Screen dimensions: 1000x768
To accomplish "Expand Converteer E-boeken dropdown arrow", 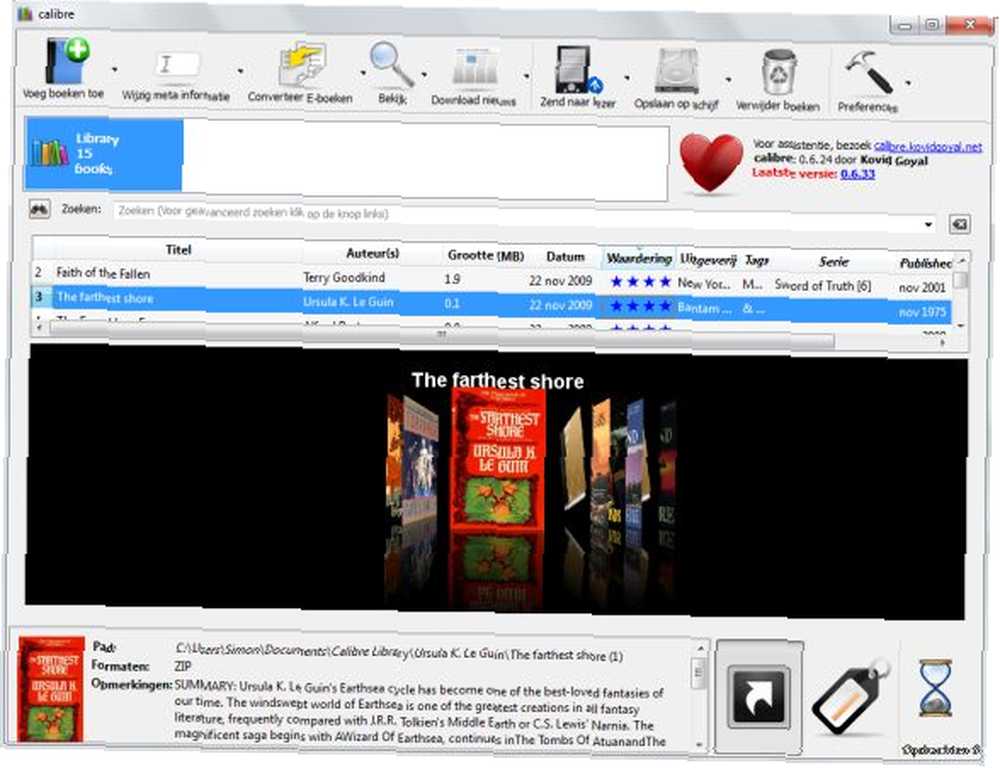I will (x=363, y=73).
